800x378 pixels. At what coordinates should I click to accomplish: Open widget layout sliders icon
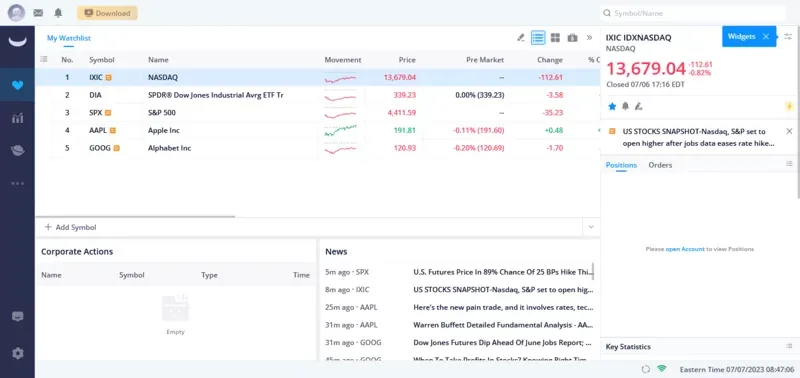tap(788, 36)
